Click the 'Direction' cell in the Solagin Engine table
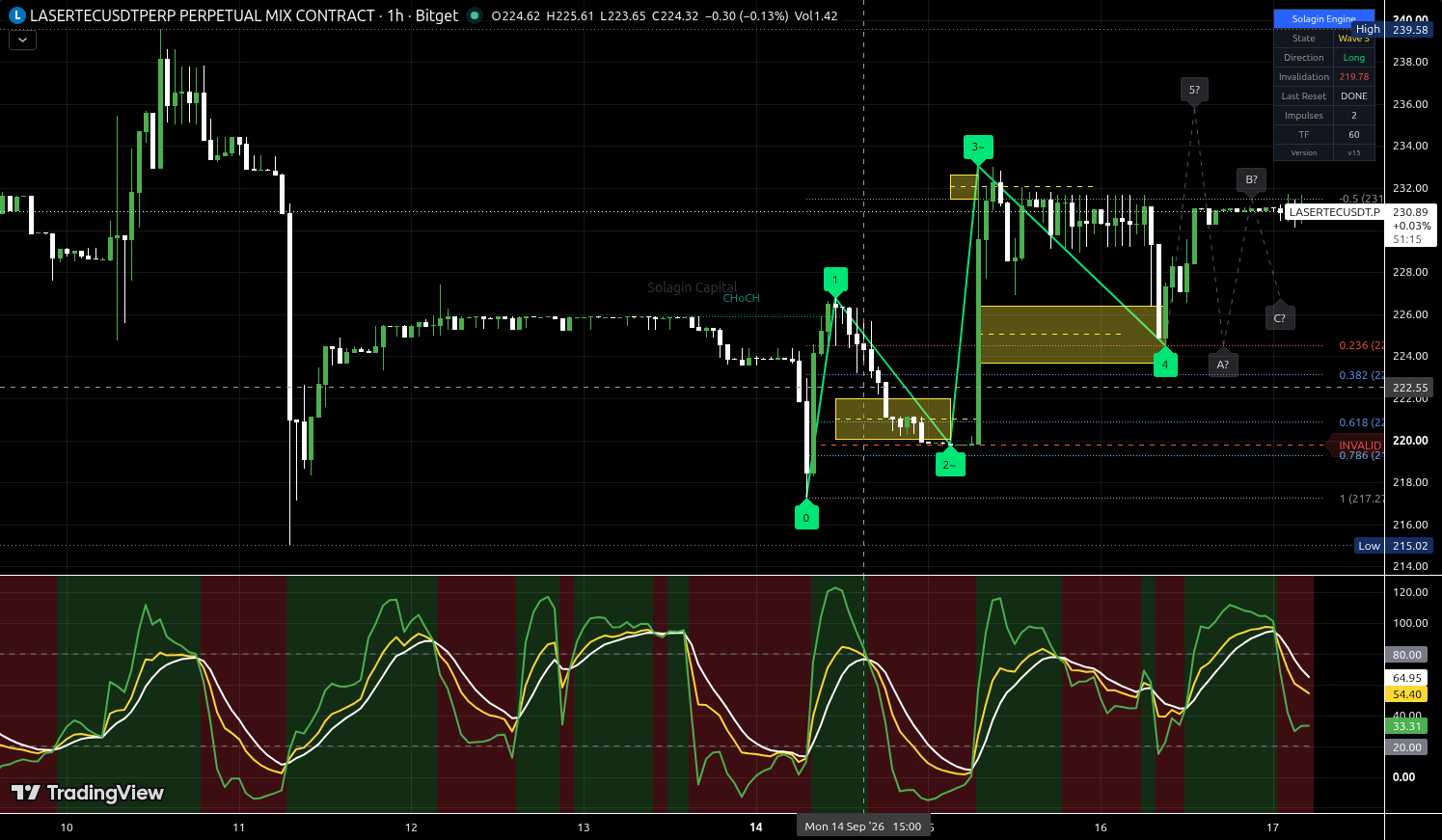The image size is (1442, 840). 1303,58
